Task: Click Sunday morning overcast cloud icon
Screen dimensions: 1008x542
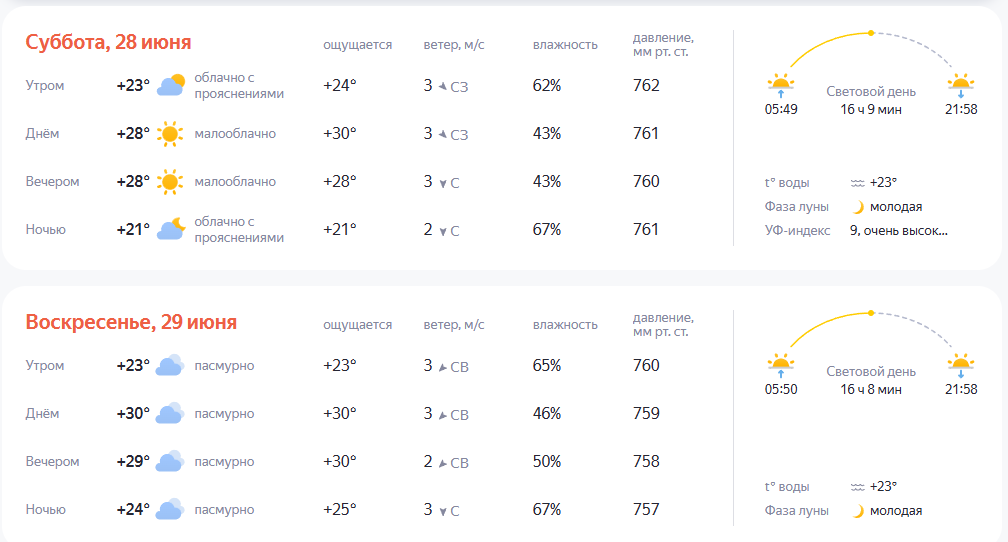Action: (x=170, y=365)
